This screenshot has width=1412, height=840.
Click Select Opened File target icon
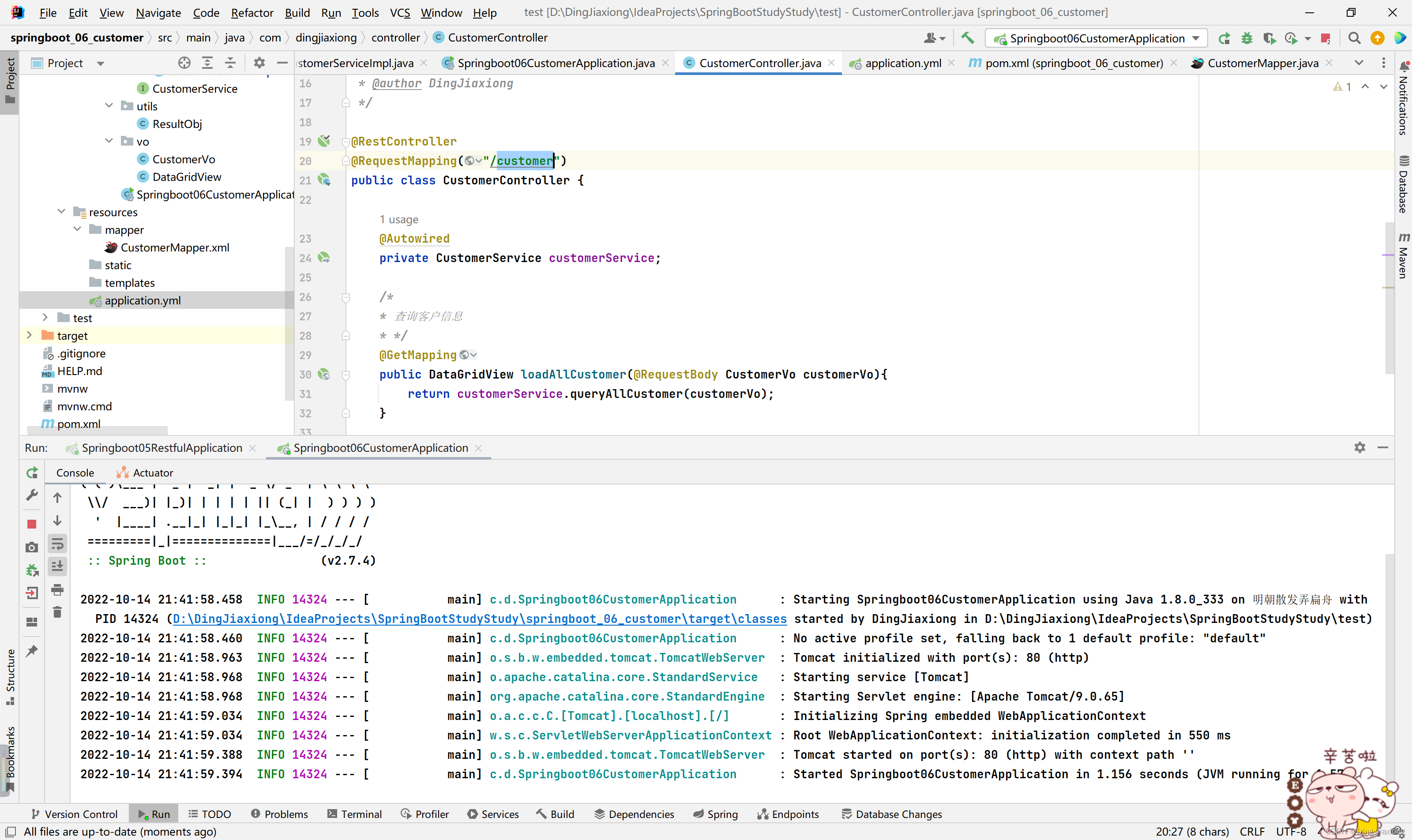point(184,63)
